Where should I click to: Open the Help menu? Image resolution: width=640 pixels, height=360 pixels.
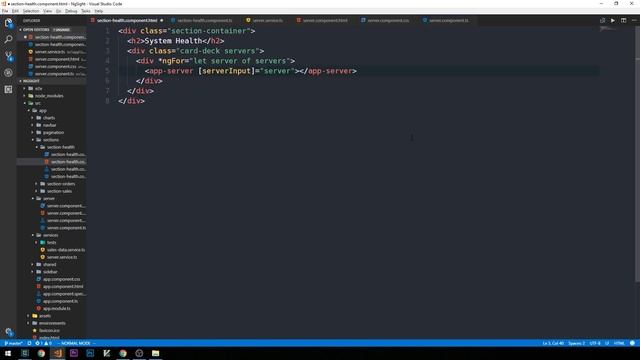[x=99, y=11]
